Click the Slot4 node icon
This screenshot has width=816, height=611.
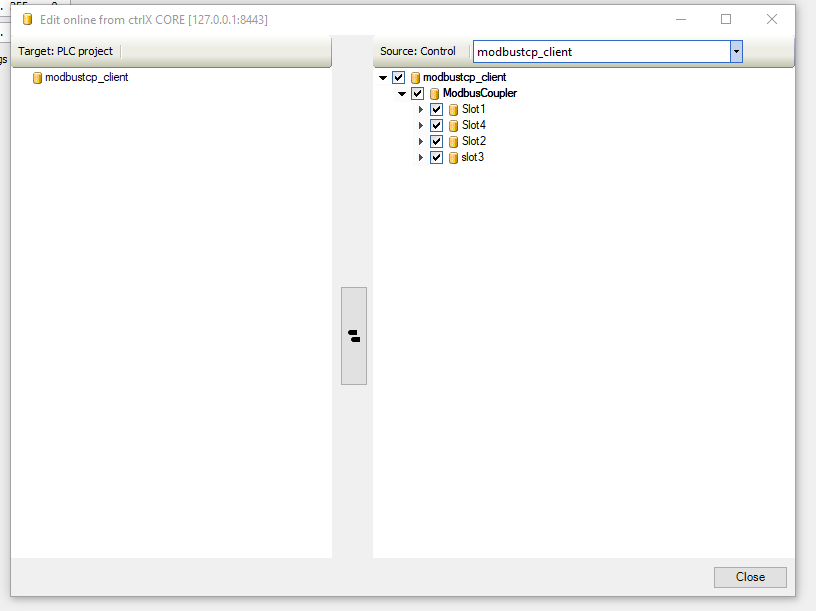click(x=453, y=125)
